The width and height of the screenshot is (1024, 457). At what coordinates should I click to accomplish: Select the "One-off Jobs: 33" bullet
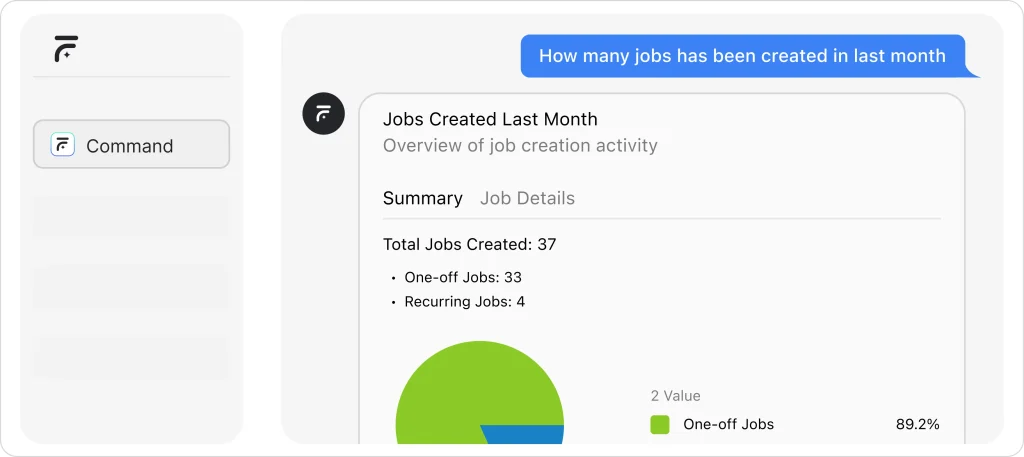tap(462, 277)
